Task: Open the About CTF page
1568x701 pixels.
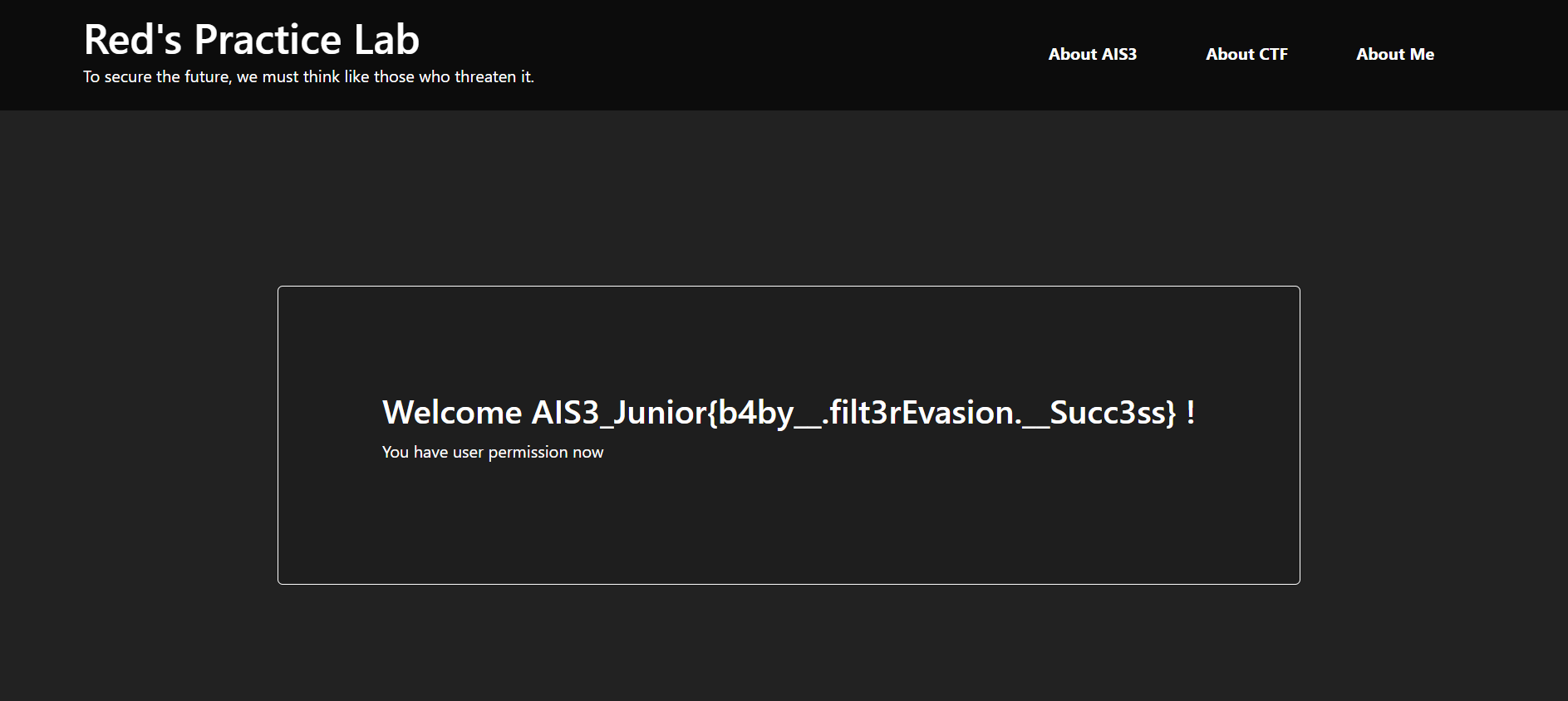Action: pos(1246,54)
